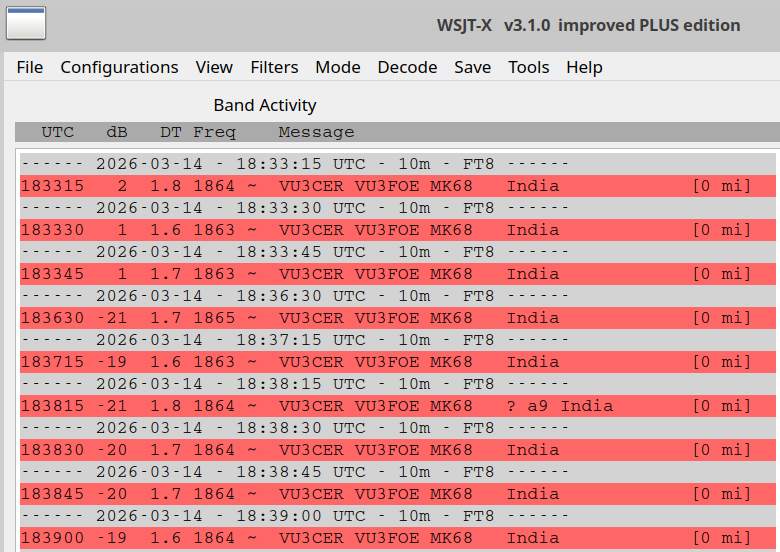Viewport: 780px width, 552px height.
Task: Open the File menu
Action: [30, 67]
